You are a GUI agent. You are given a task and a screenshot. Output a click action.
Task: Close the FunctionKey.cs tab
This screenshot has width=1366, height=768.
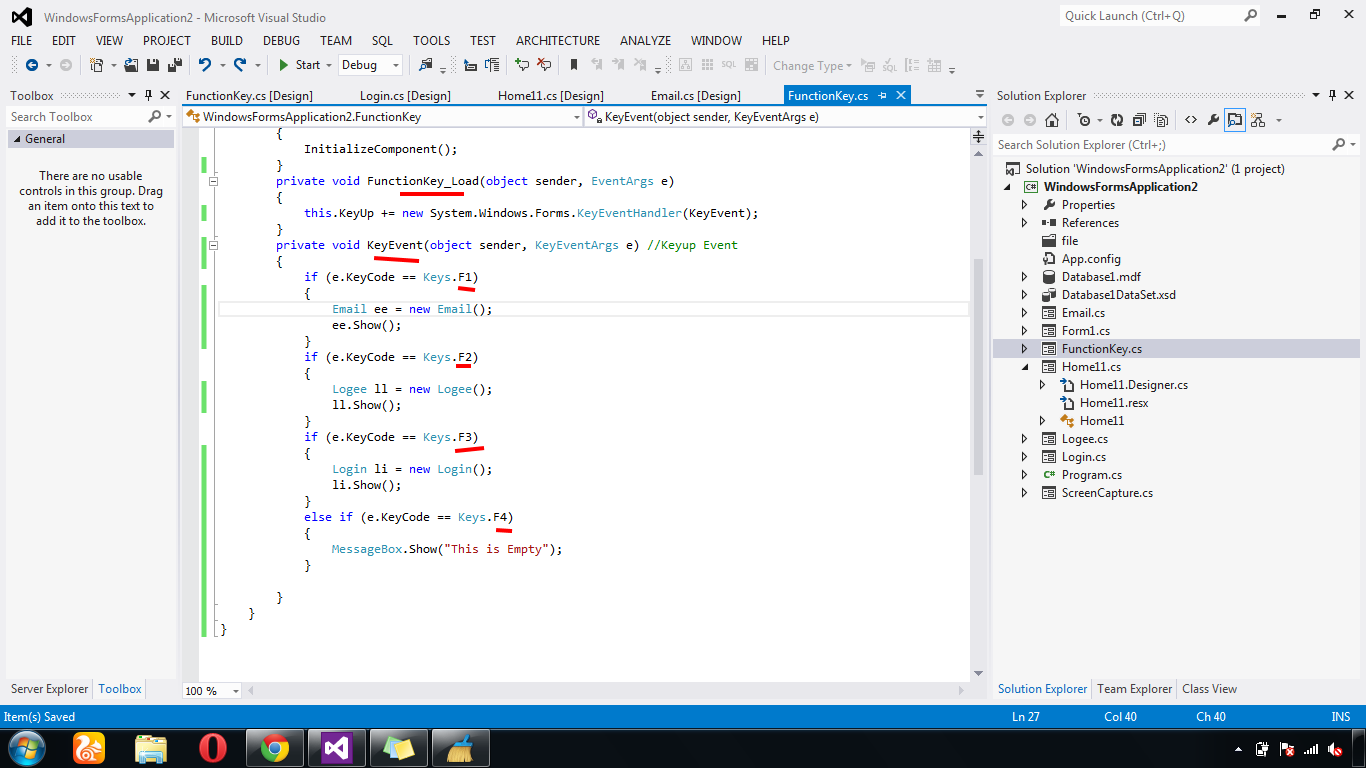click(900, 95)
